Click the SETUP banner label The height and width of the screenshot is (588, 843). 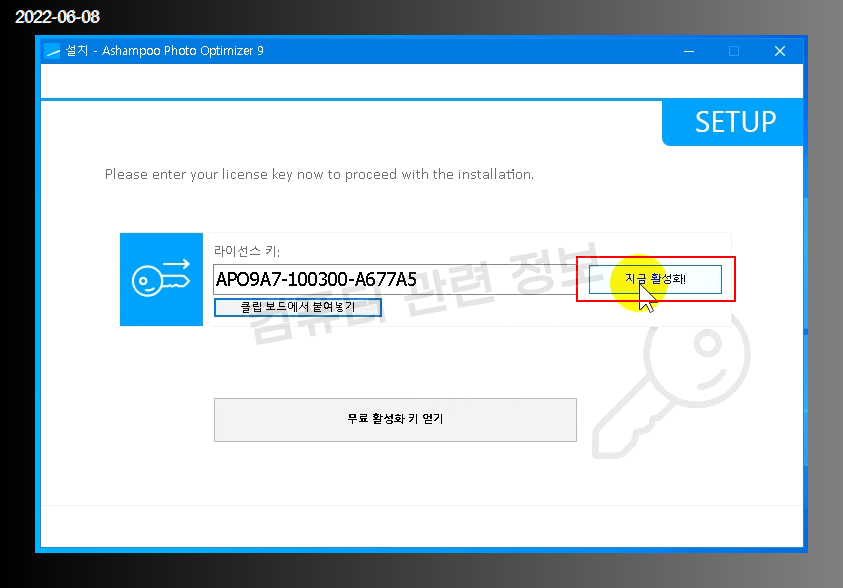735,122
